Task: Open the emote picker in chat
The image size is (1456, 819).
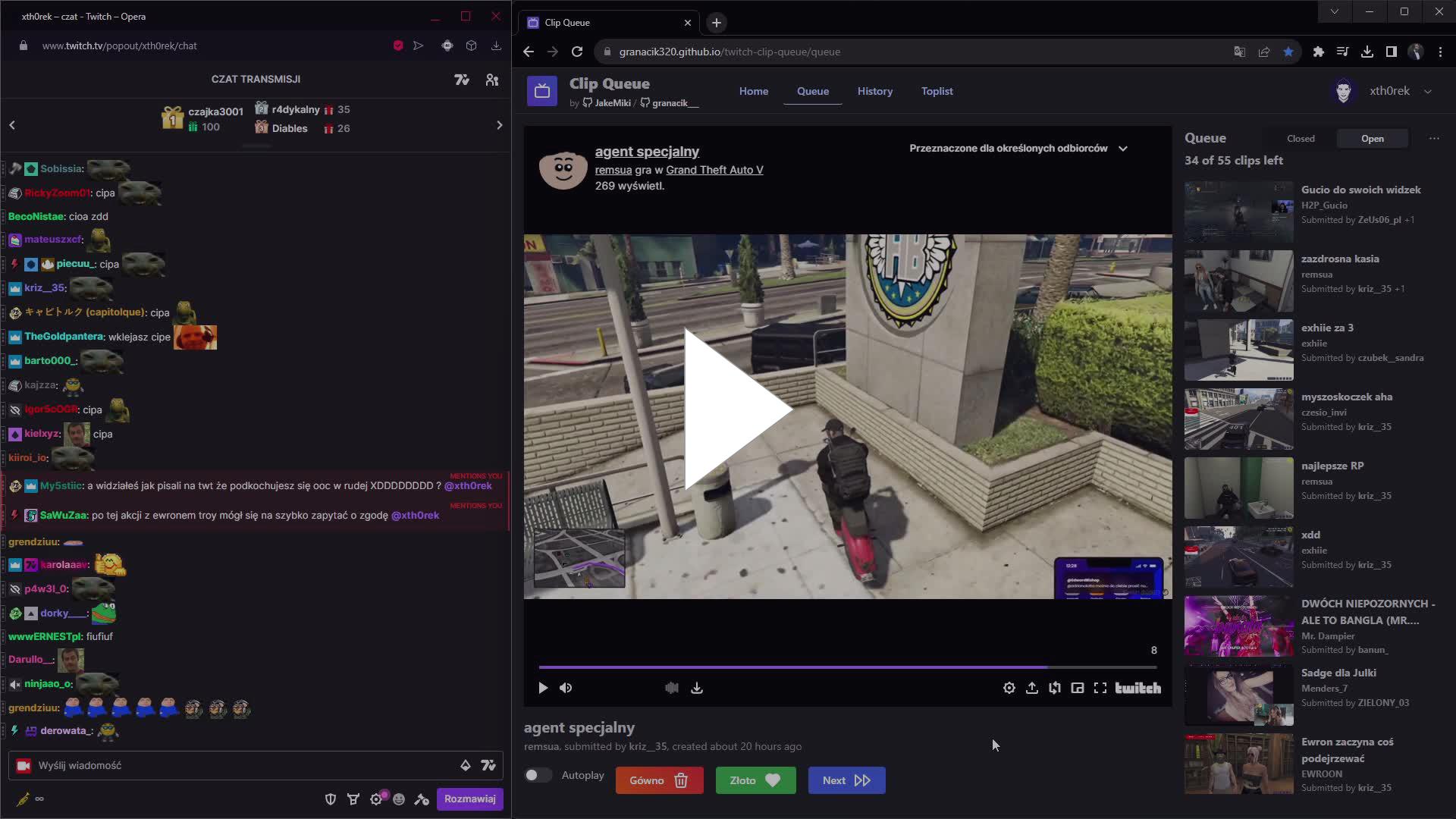Action: [x=399, y=799]
